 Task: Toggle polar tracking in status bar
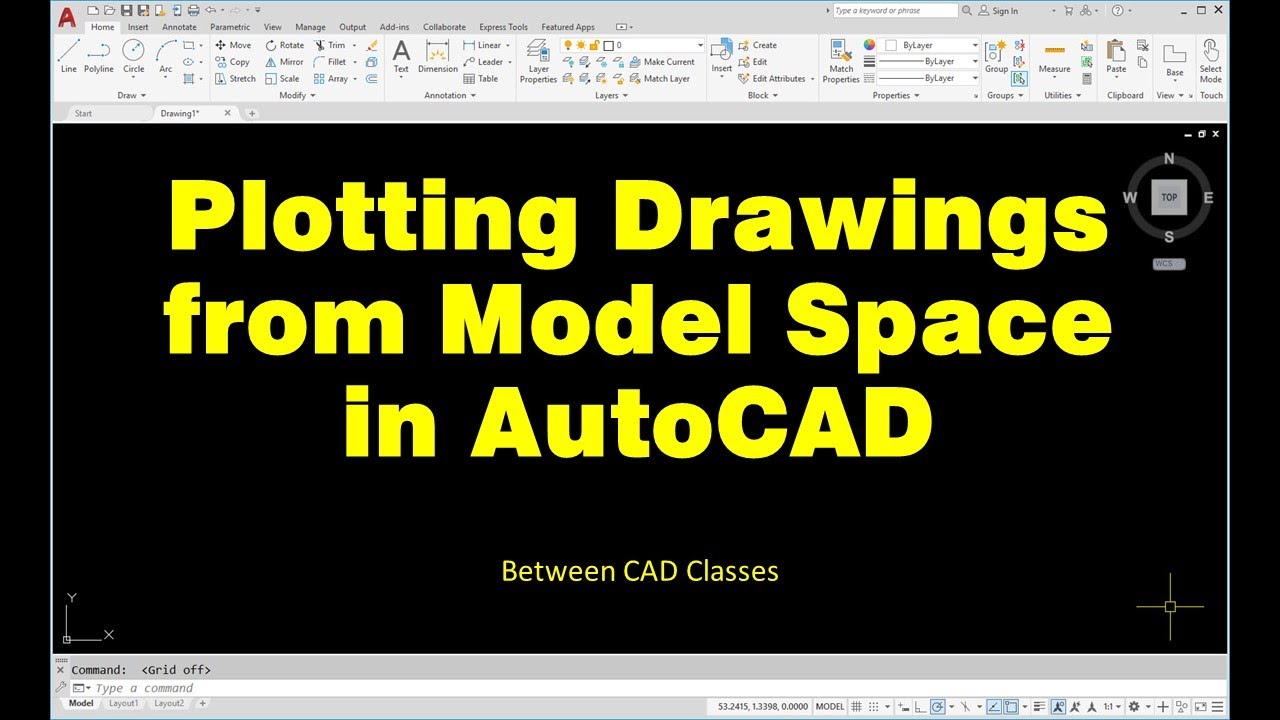coord(937,706)
